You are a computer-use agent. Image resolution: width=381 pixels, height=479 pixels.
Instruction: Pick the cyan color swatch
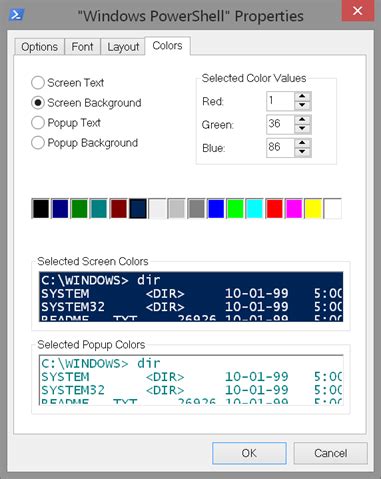[255, 209]
